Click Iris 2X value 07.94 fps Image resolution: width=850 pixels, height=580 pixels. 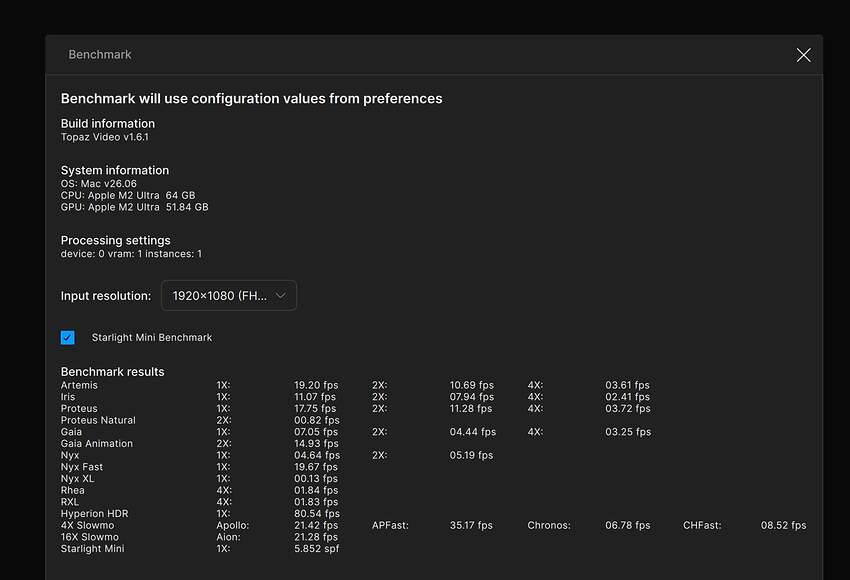point(472,397)
